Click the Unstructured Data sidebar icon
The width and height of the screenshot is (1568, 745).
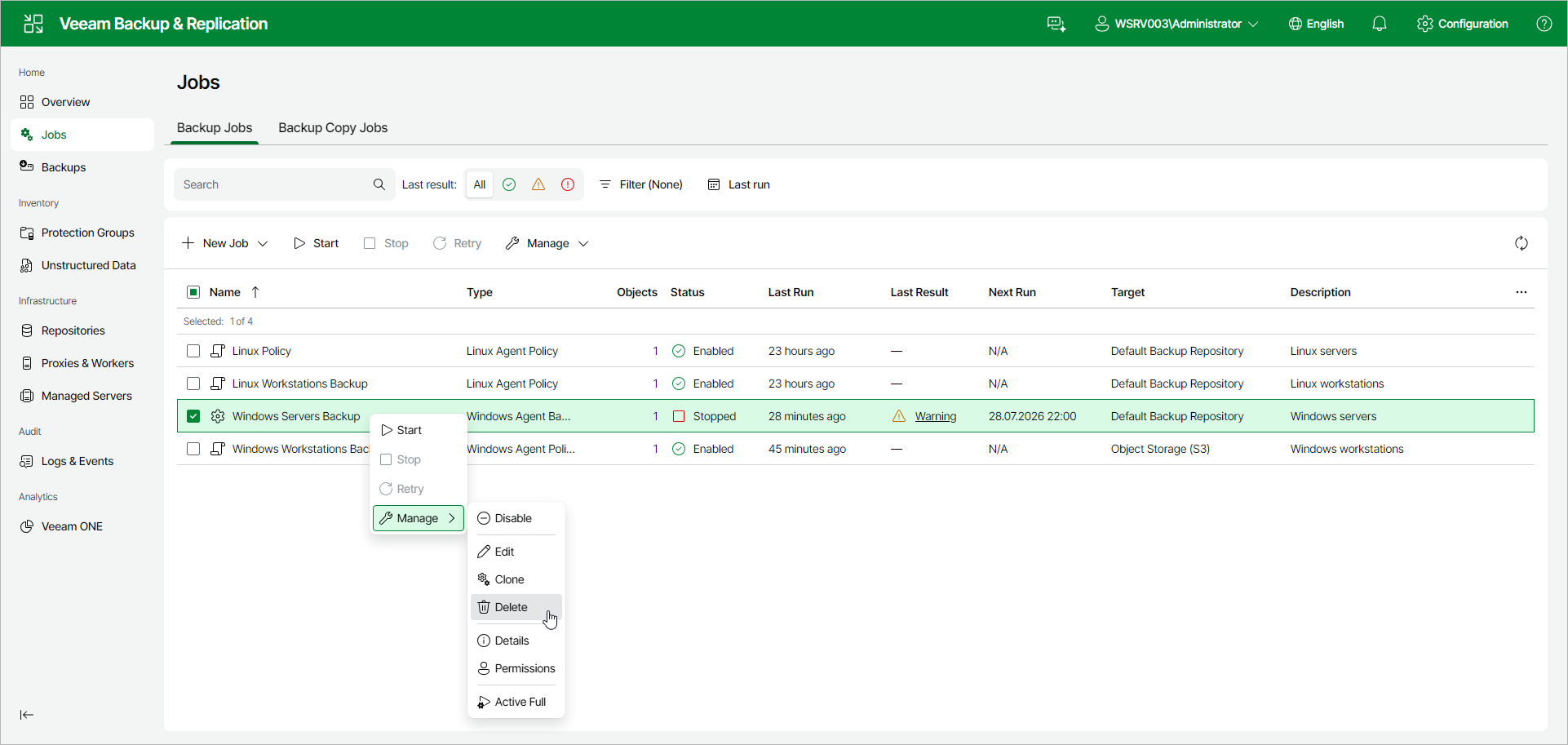27,265
